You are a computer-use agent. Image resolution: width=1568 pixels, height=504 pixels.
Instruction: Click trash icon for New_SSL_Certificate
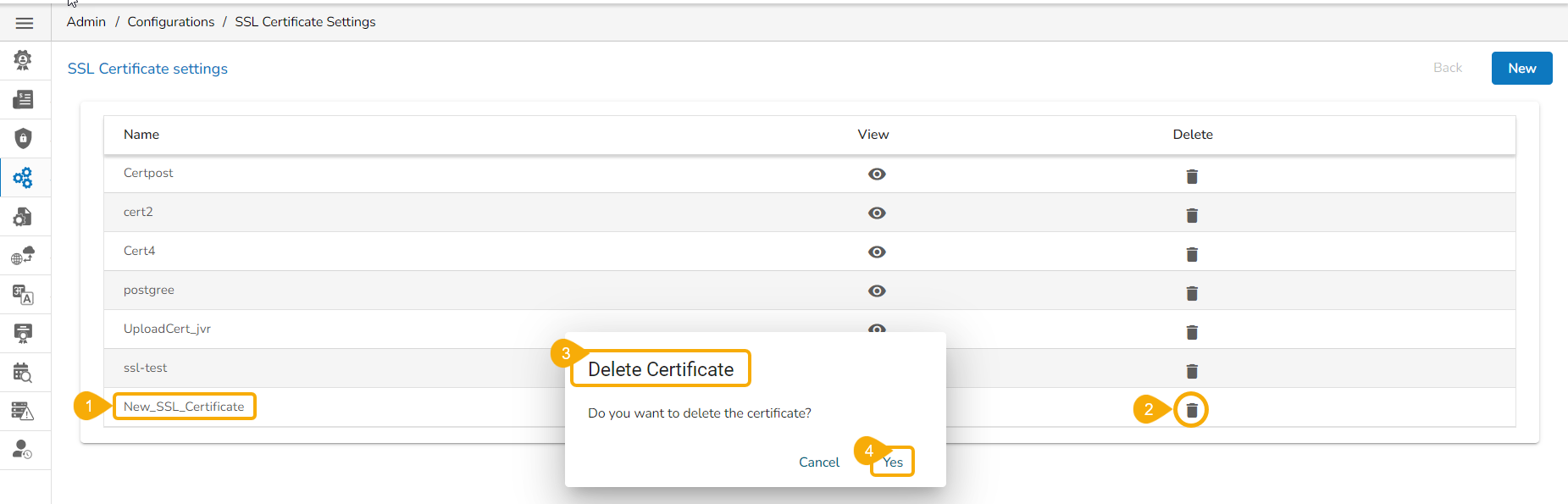(x=1192, y=410)
